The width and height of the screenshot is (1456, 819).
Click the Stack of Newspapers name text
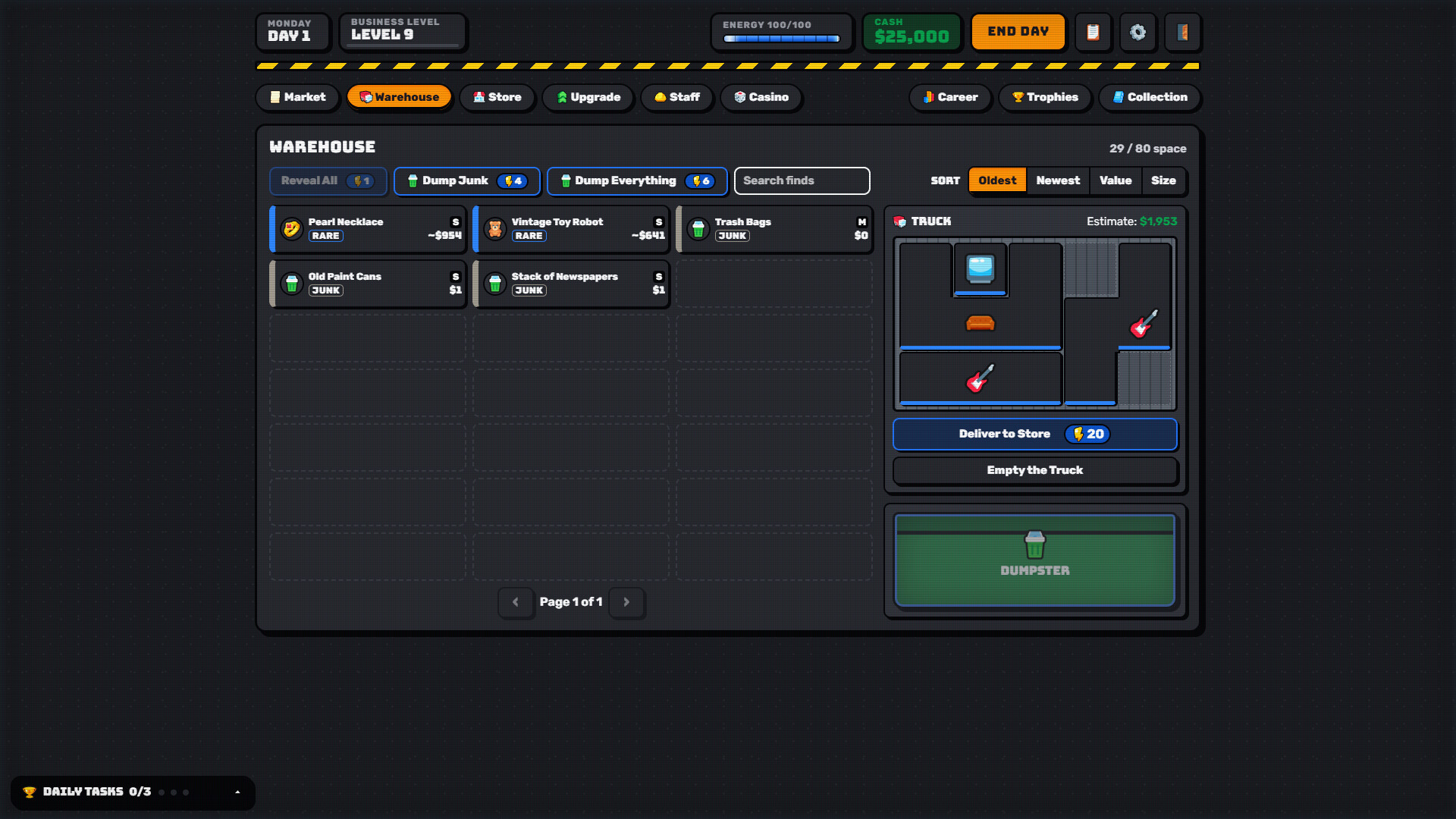tap(565, 277)
